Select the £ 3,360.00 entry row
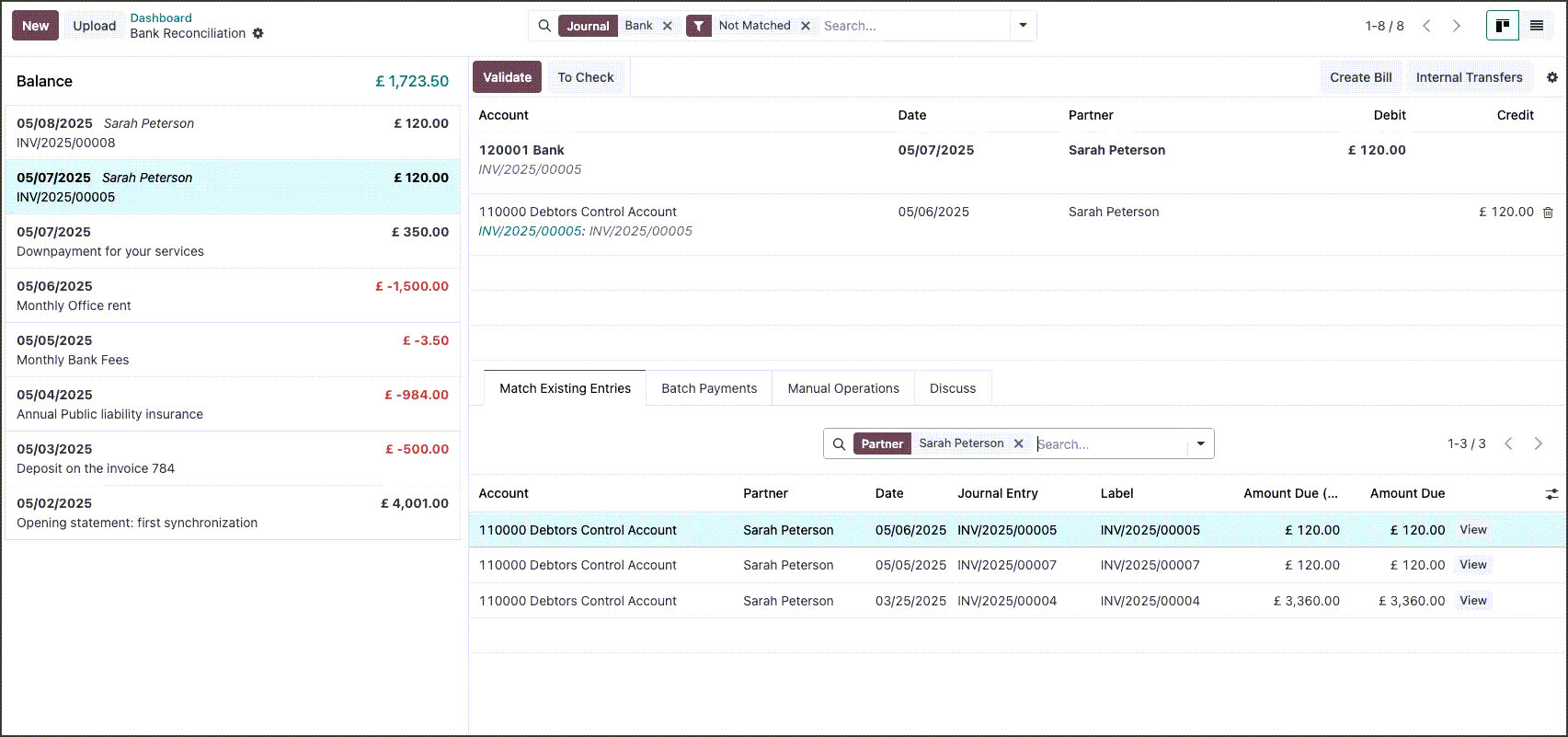Image resolution: width=1568 pixels, height=737 pixels. [x=1018, y=601]
